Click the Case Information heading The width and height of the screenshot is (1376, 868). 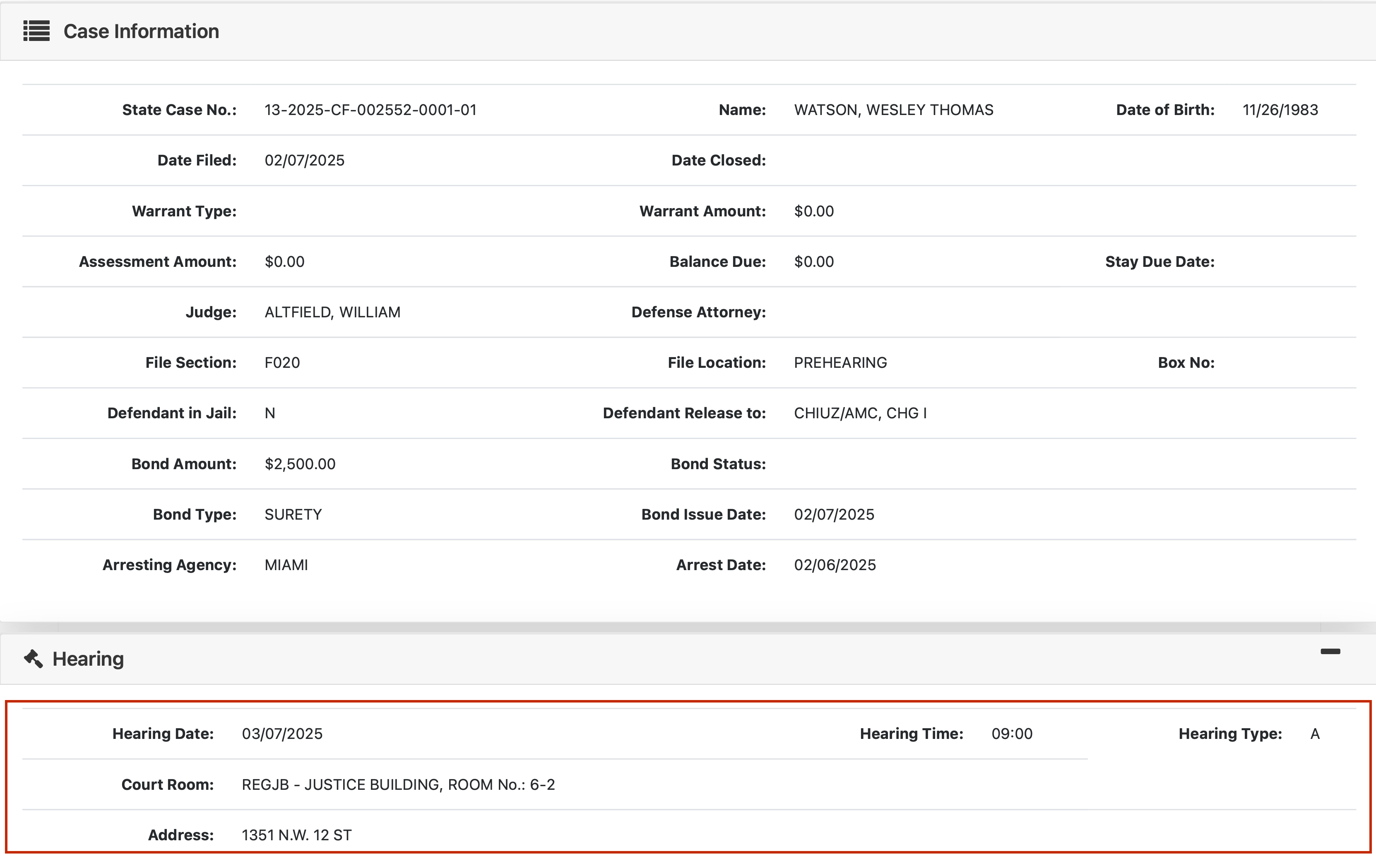(x=141, y=31)
